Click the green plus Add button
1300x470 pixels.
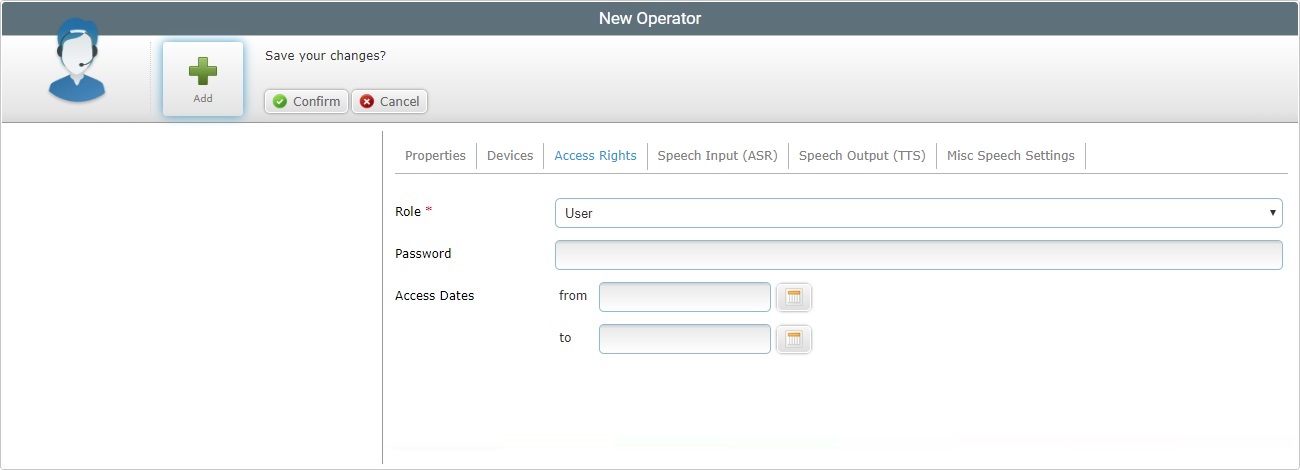(203, 79)
